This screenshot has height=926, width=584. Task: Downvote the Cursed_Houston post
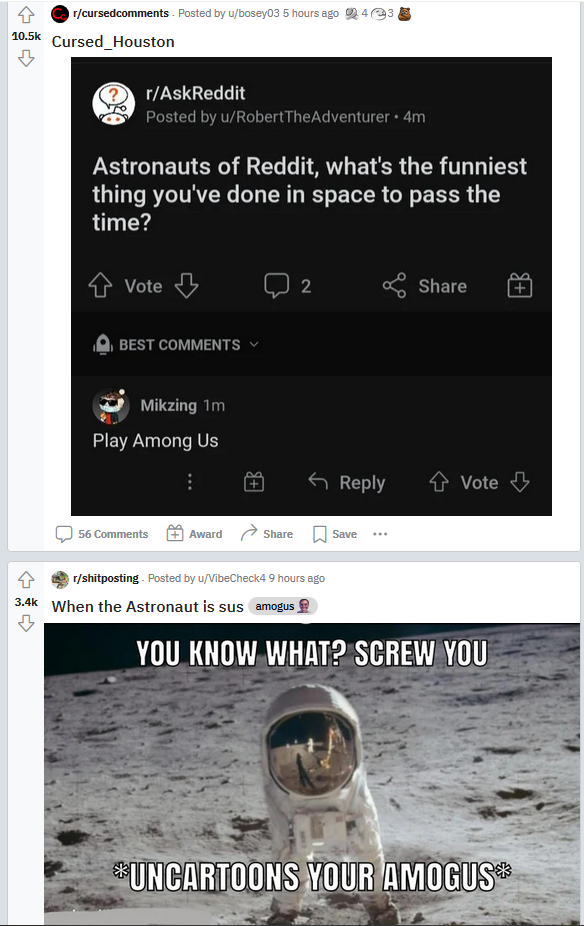tap(26, 58)
